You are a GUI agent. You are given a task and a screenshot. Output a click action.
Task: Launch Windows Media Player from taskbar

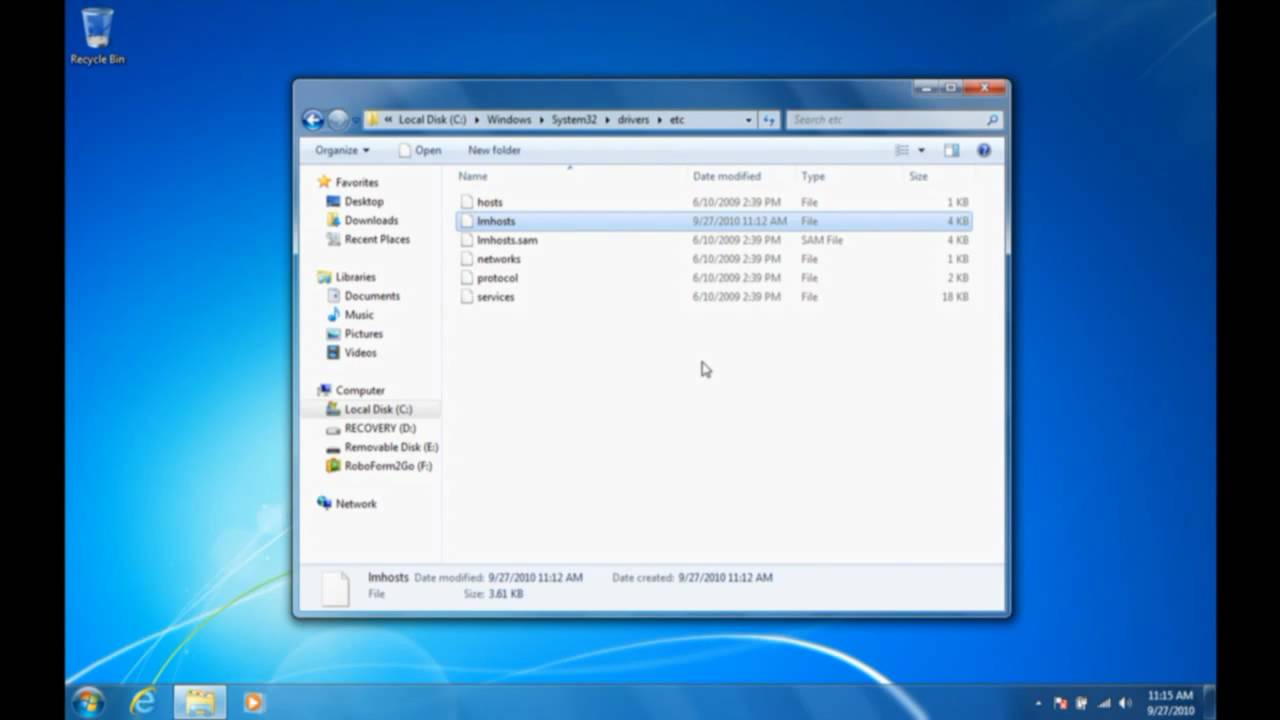point(253,702)
